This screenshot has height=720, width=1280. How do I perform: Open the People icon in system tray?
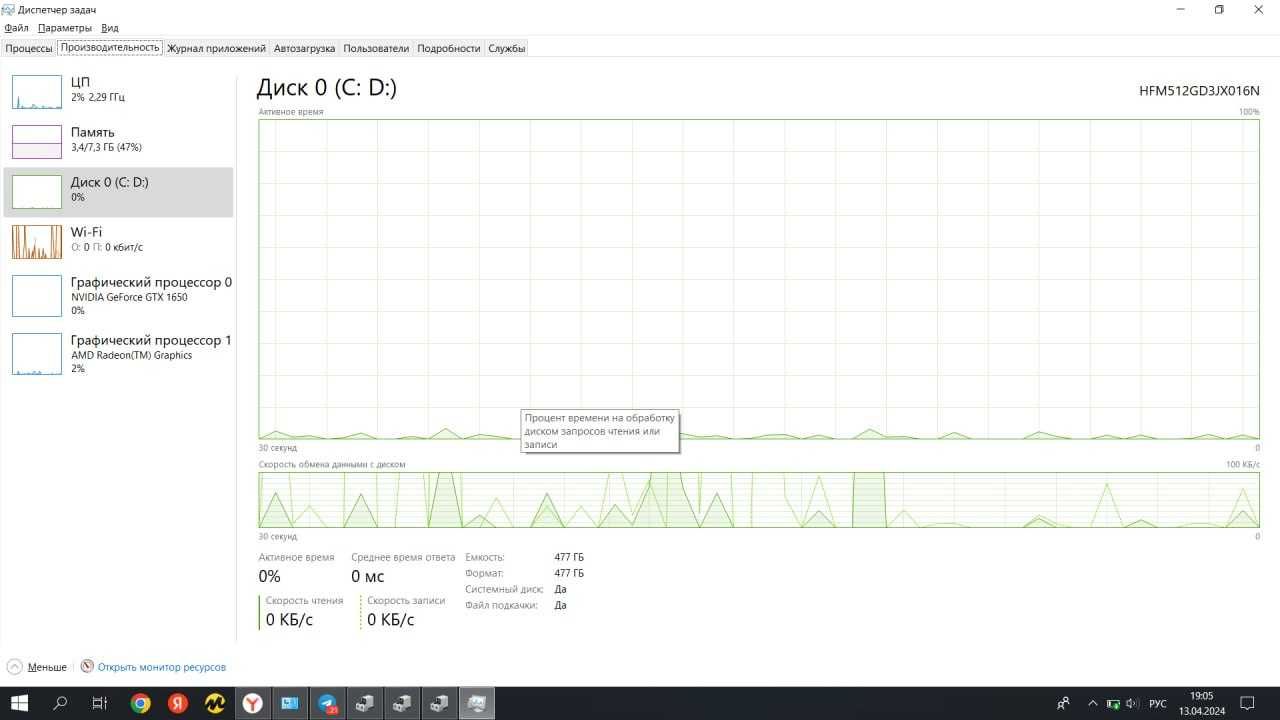pyautogui.click(x=1063, y=703)
